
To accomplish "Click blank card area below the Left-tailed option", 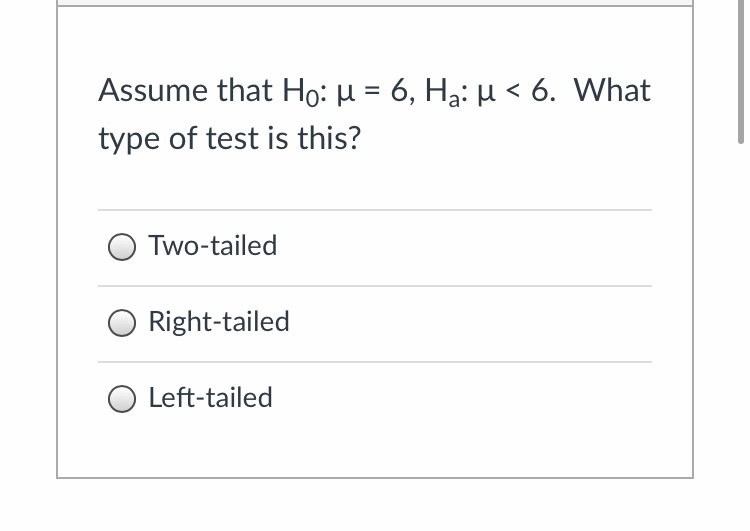I will [x=375, y=450].
